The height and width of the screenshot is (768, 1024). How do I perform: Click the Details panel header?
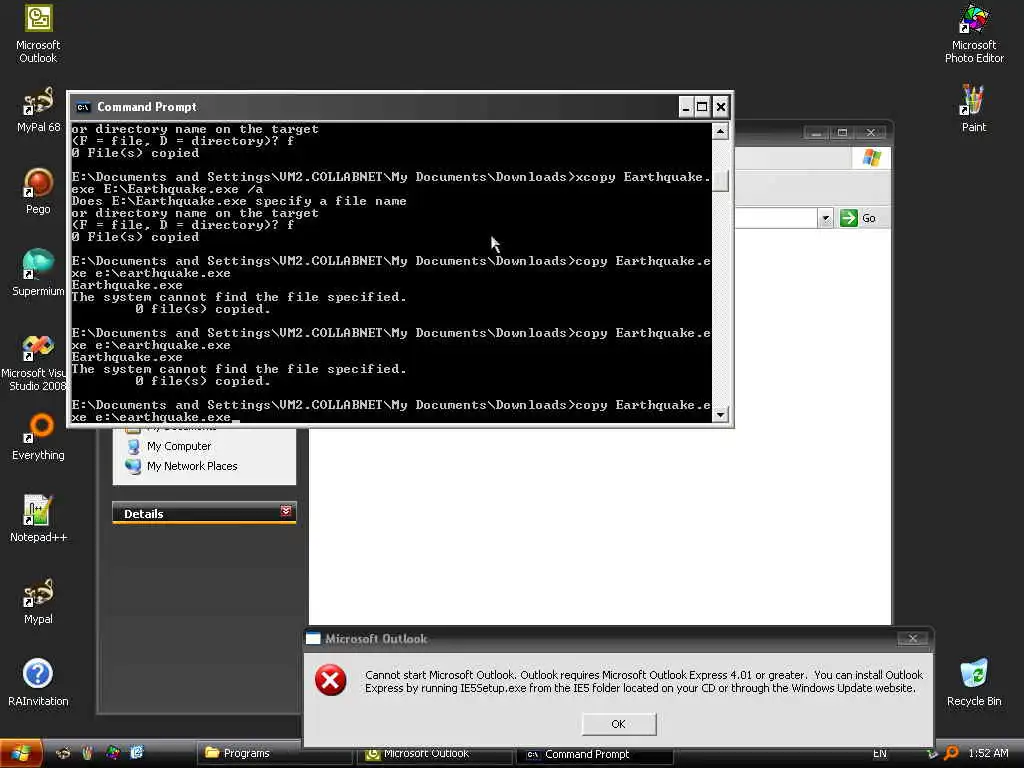pos(204,513)
